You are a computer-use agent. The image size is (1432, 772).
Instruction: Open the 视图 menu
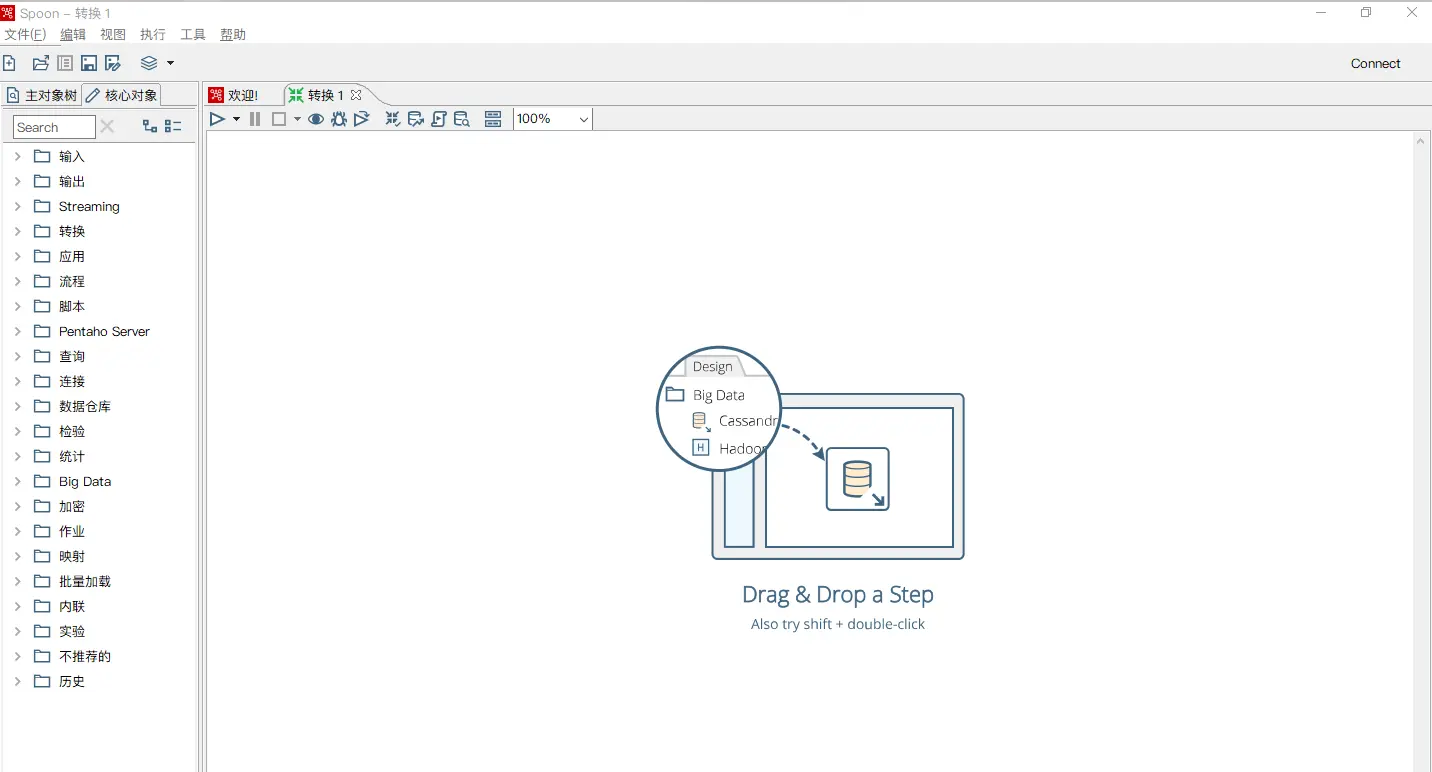(113, 34)
